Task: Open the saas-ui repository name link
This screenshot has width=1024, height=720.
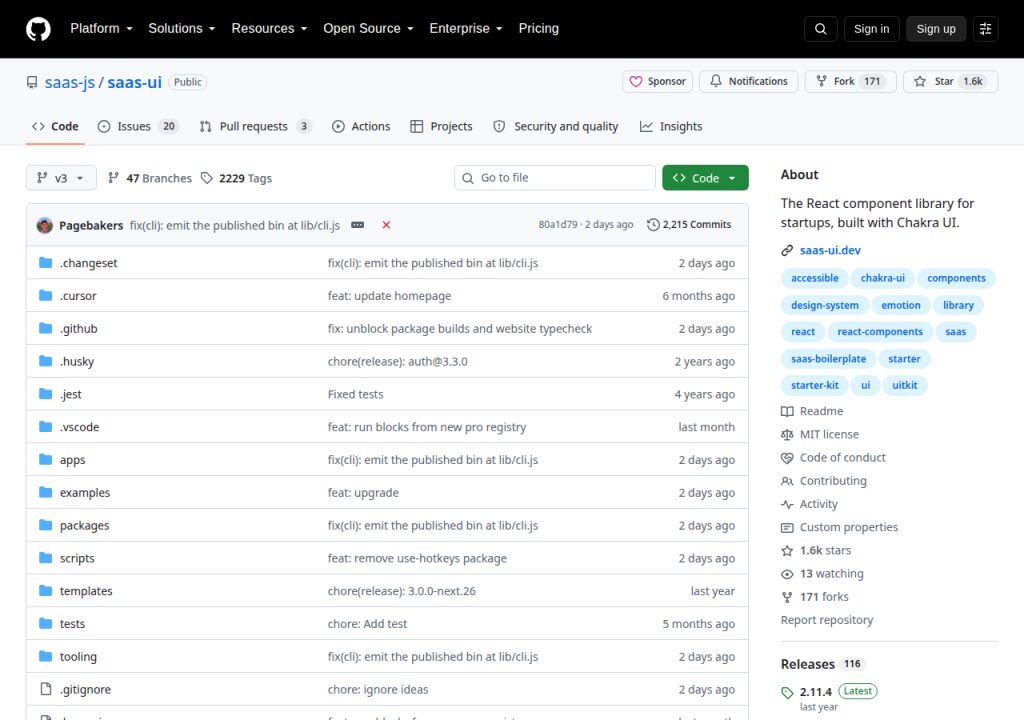Action: tap(135, 82)
